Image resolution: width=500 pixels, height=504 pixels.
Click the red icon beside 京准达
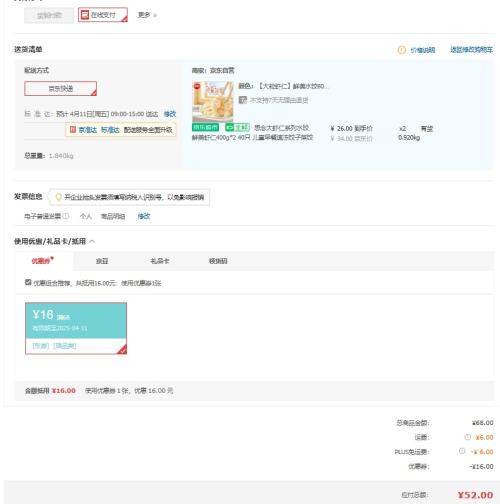point(73,129)
